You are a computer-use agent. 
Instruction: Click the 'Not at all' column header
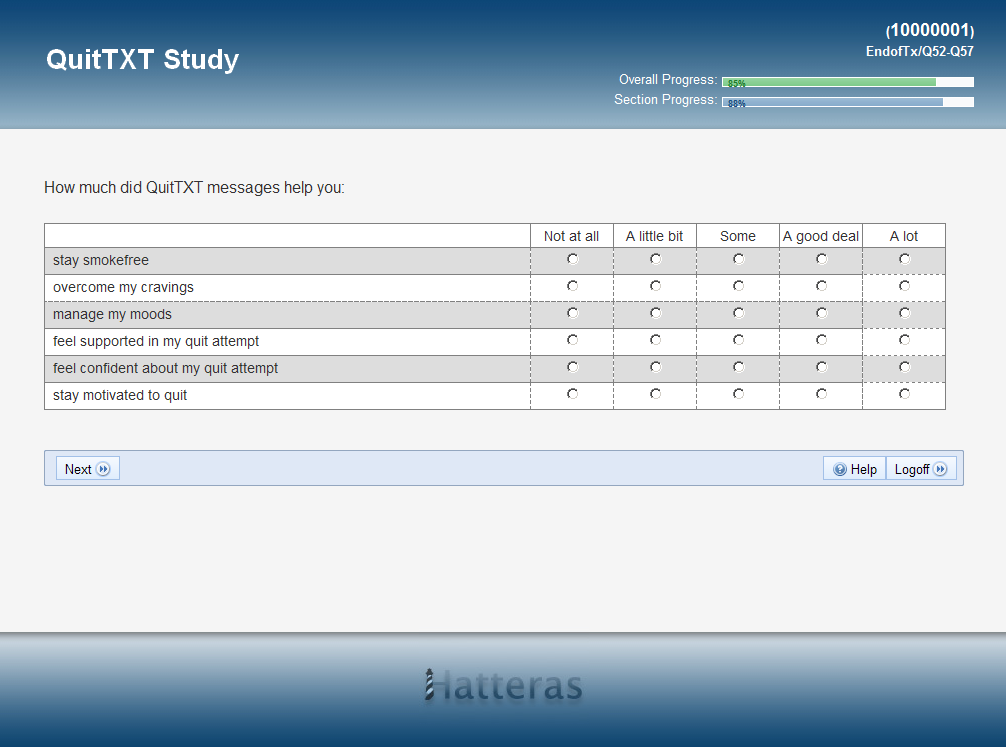point(572,236)
